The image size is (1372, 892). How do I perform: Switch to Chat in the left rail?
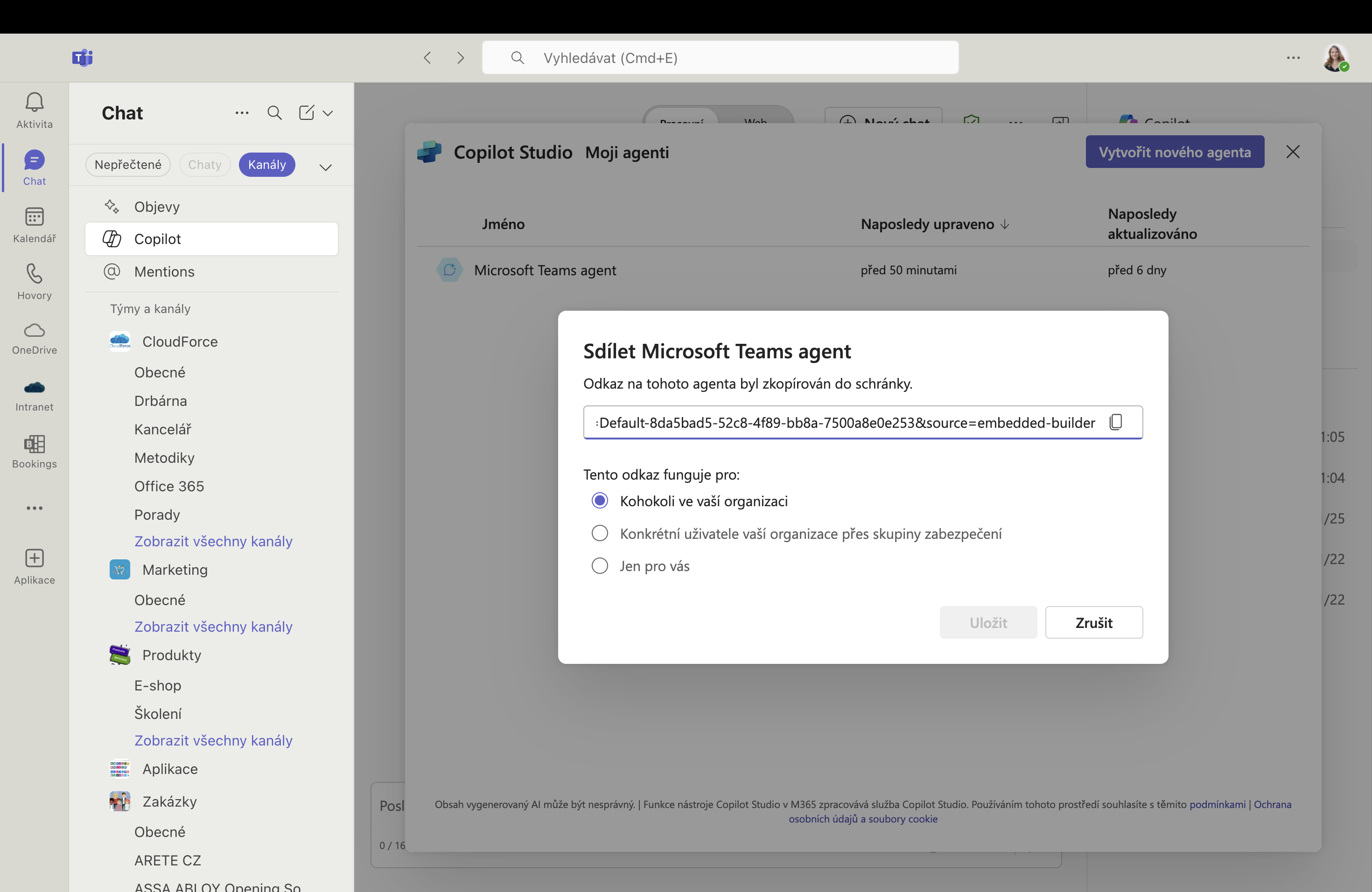pos(34,167)
